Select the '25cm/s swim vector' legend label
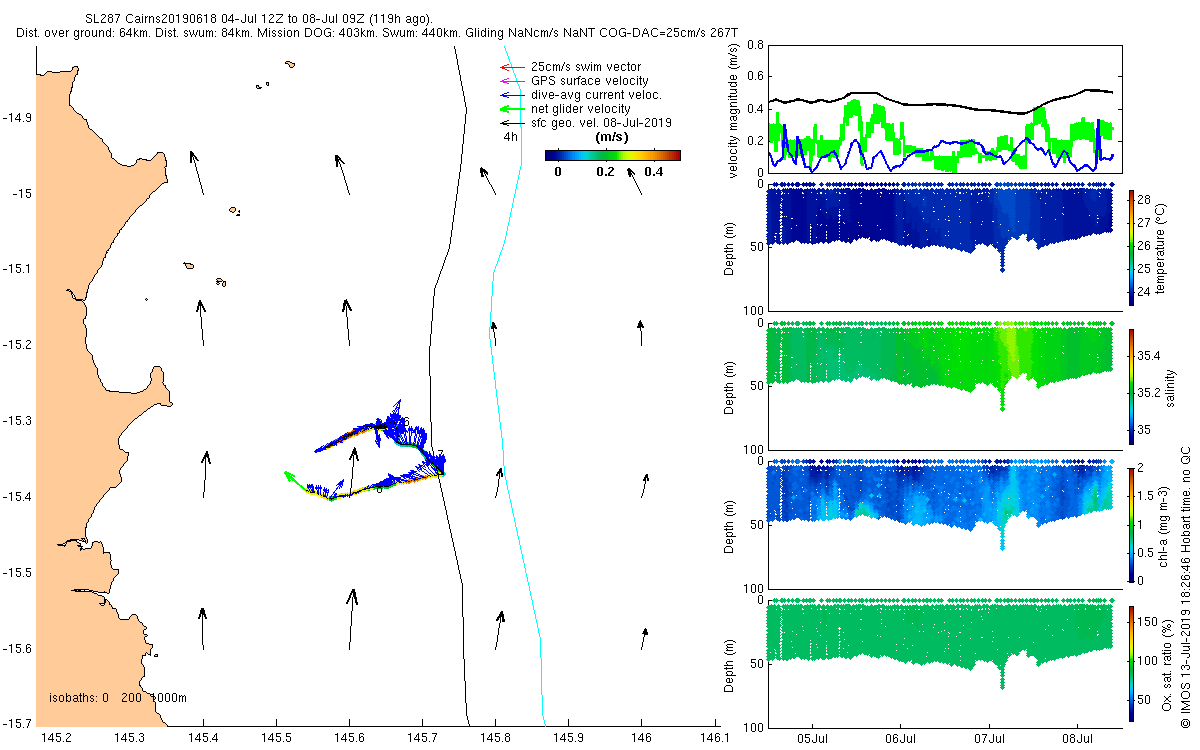Viewport: 1200px width, 750px height. tap(586, 67)
